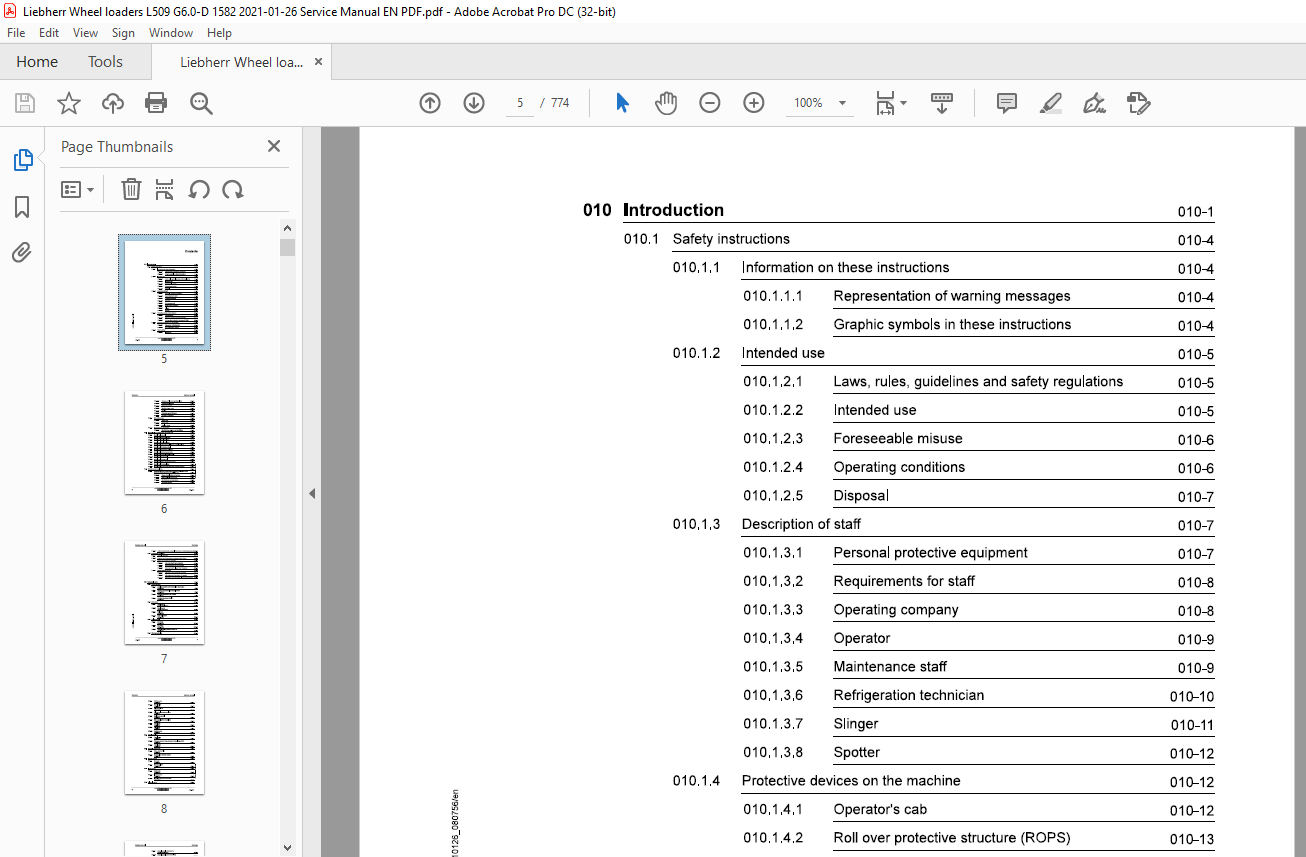Open the Sign menu
1306x857 pixels.
pyautogui.click(x=123, y=33)
